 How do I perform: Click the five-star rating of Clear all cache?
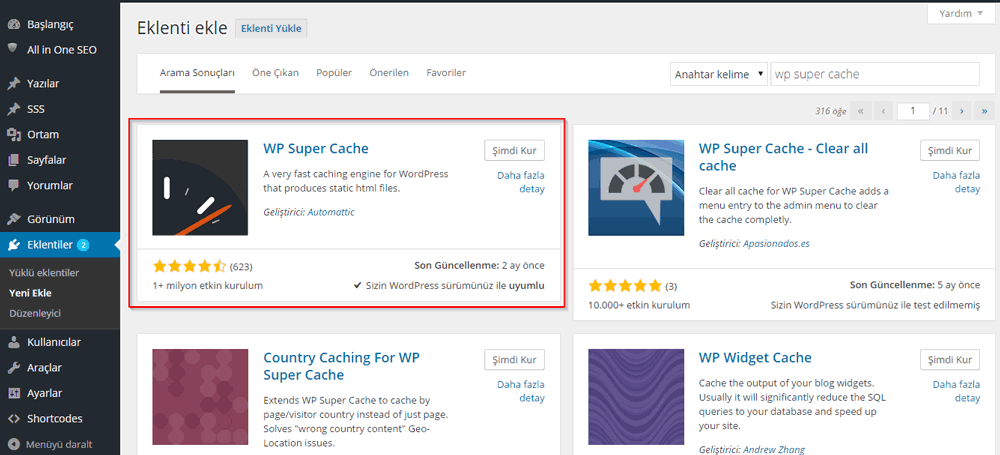click(625, 285)
